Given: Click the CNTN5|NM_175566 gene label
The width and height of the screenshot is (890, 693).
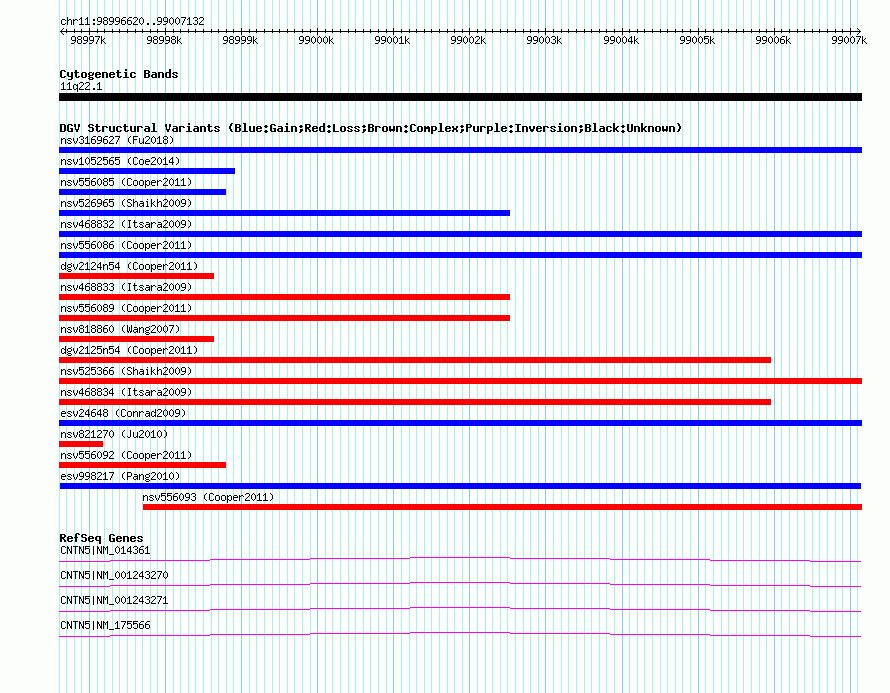Looking at the screenshot, I should pyautogui.click(x=105, y=625).
